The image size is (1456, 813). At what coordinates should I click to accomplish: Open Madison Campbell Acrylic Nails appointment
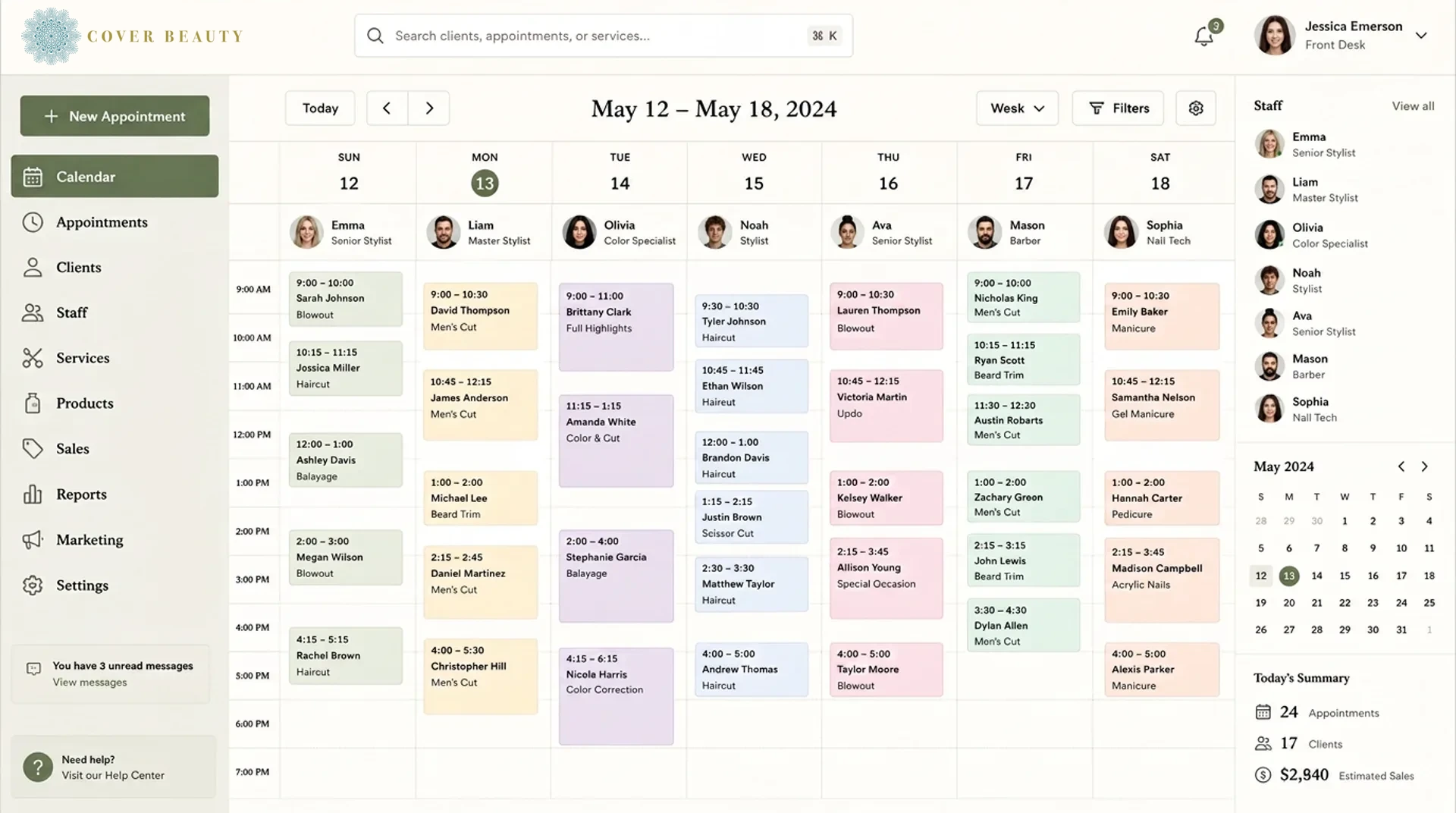pyautogui.click(x=1162, y=580)
